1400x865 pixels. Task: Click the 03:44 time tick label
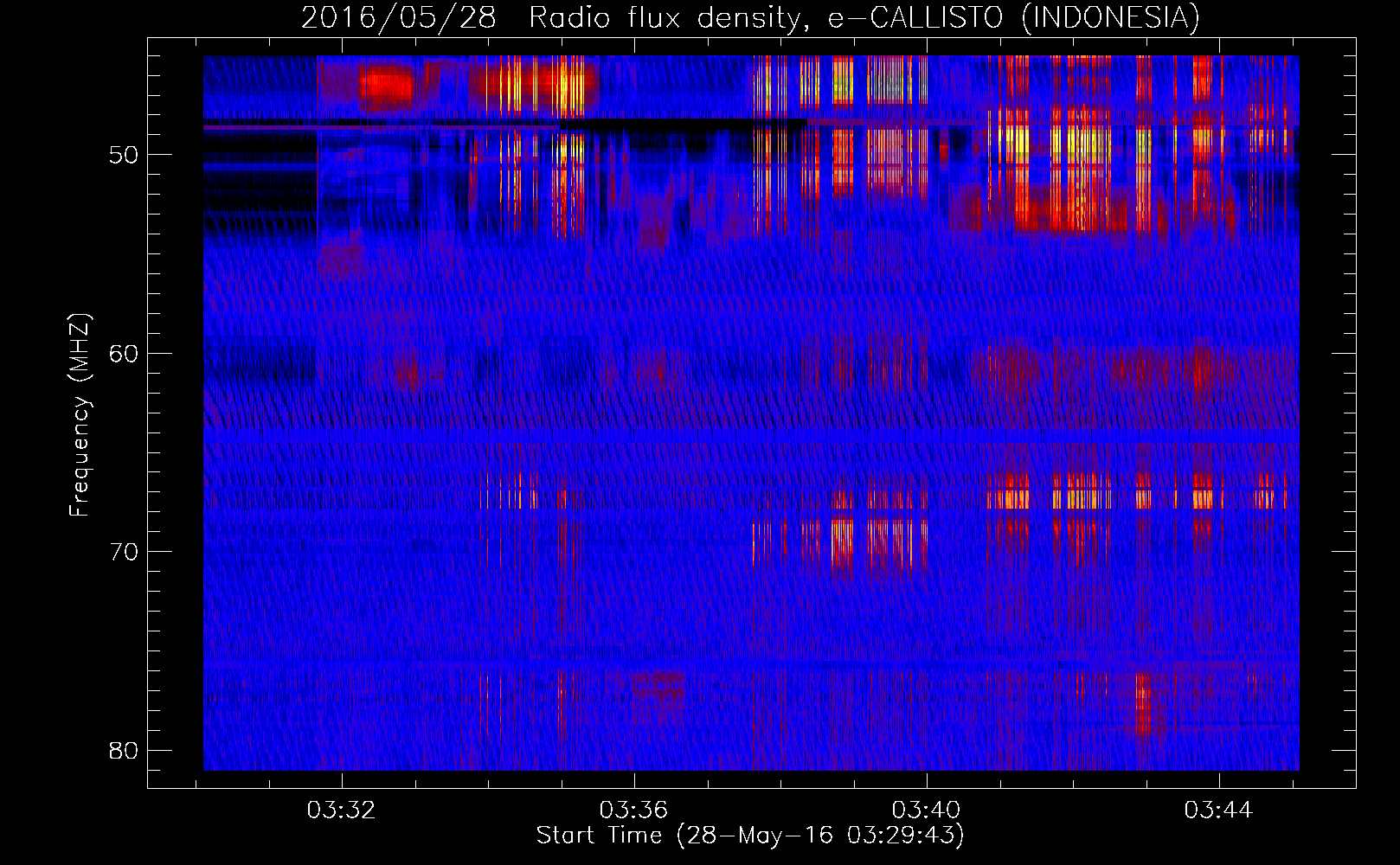point(1218,811)
